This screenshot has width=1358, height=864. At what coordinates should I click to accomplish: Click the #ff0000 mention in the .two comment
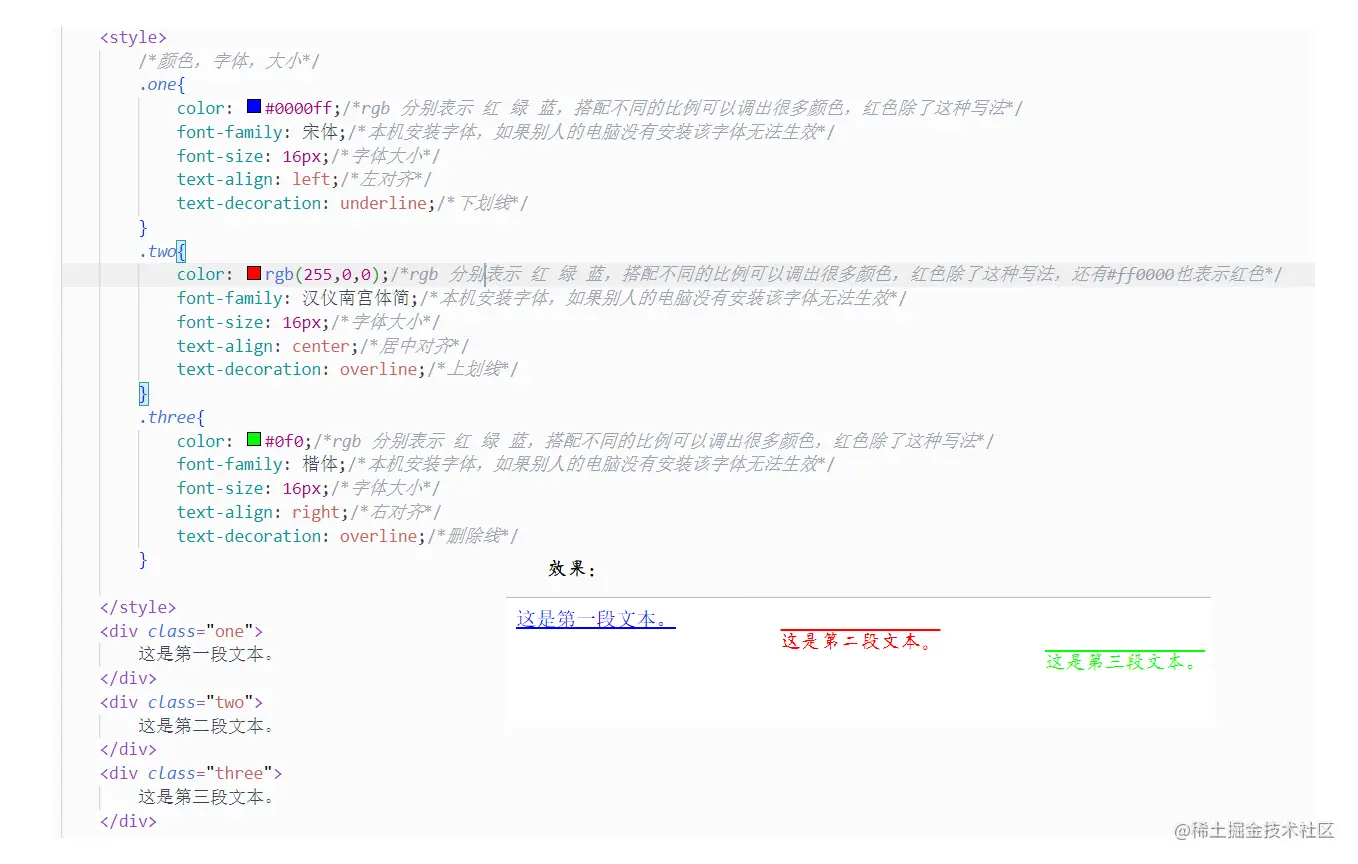tap(1140, 274)
